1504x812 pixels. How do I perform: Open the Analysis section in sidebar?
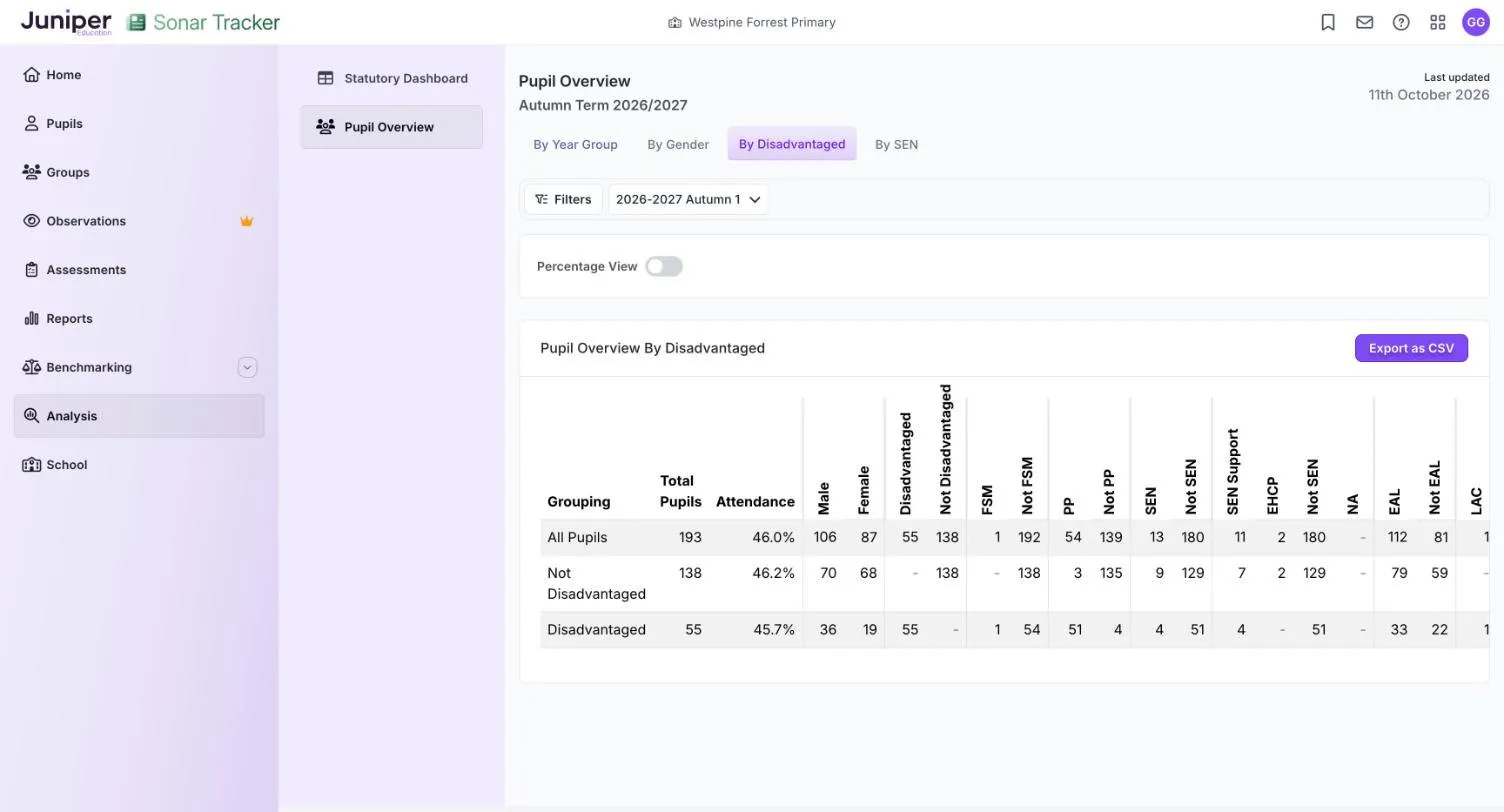[x=139, y=416]
